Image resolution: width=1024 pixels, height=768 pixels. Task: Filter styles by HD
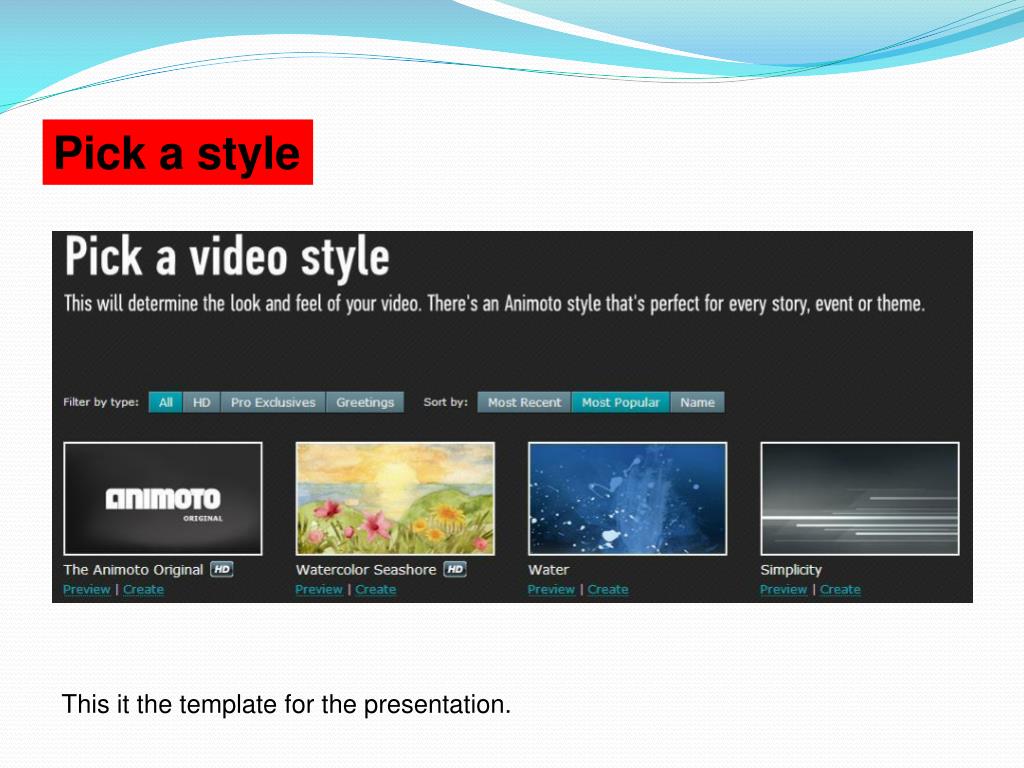202,402
